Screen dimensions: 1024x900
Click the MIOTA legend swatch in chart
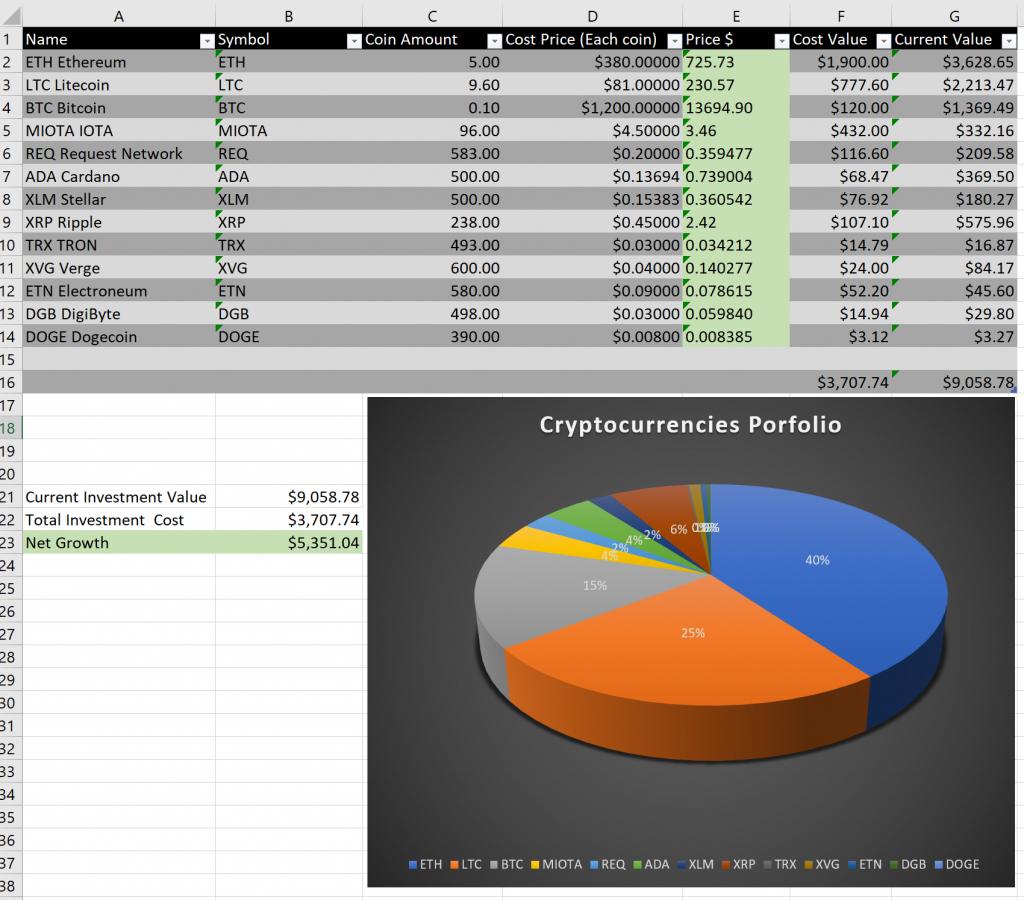[x=536, y=865]
